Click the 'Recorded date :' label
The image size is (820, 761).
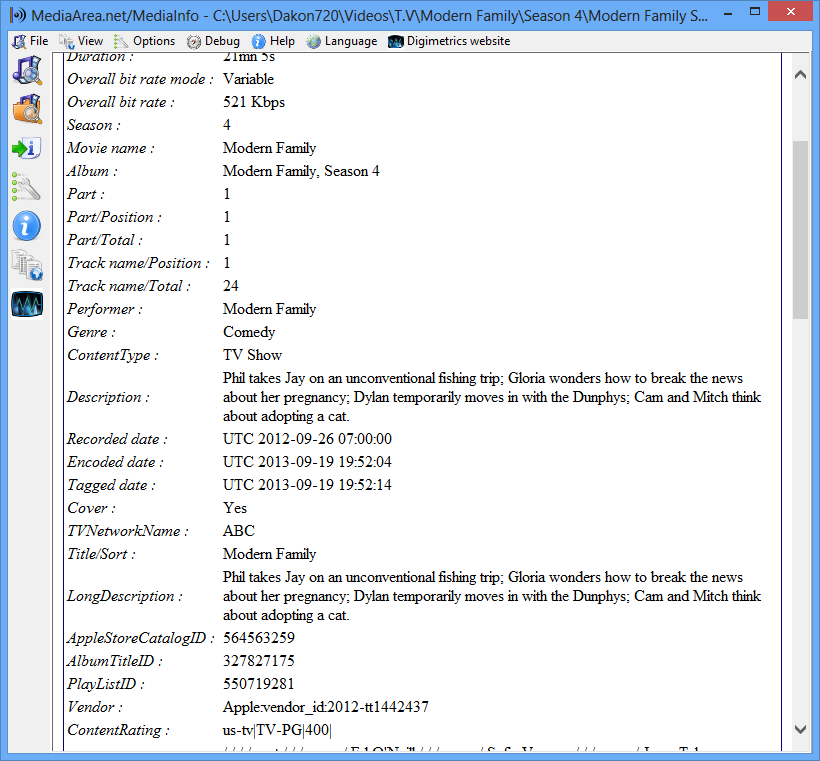click(117, 439)
